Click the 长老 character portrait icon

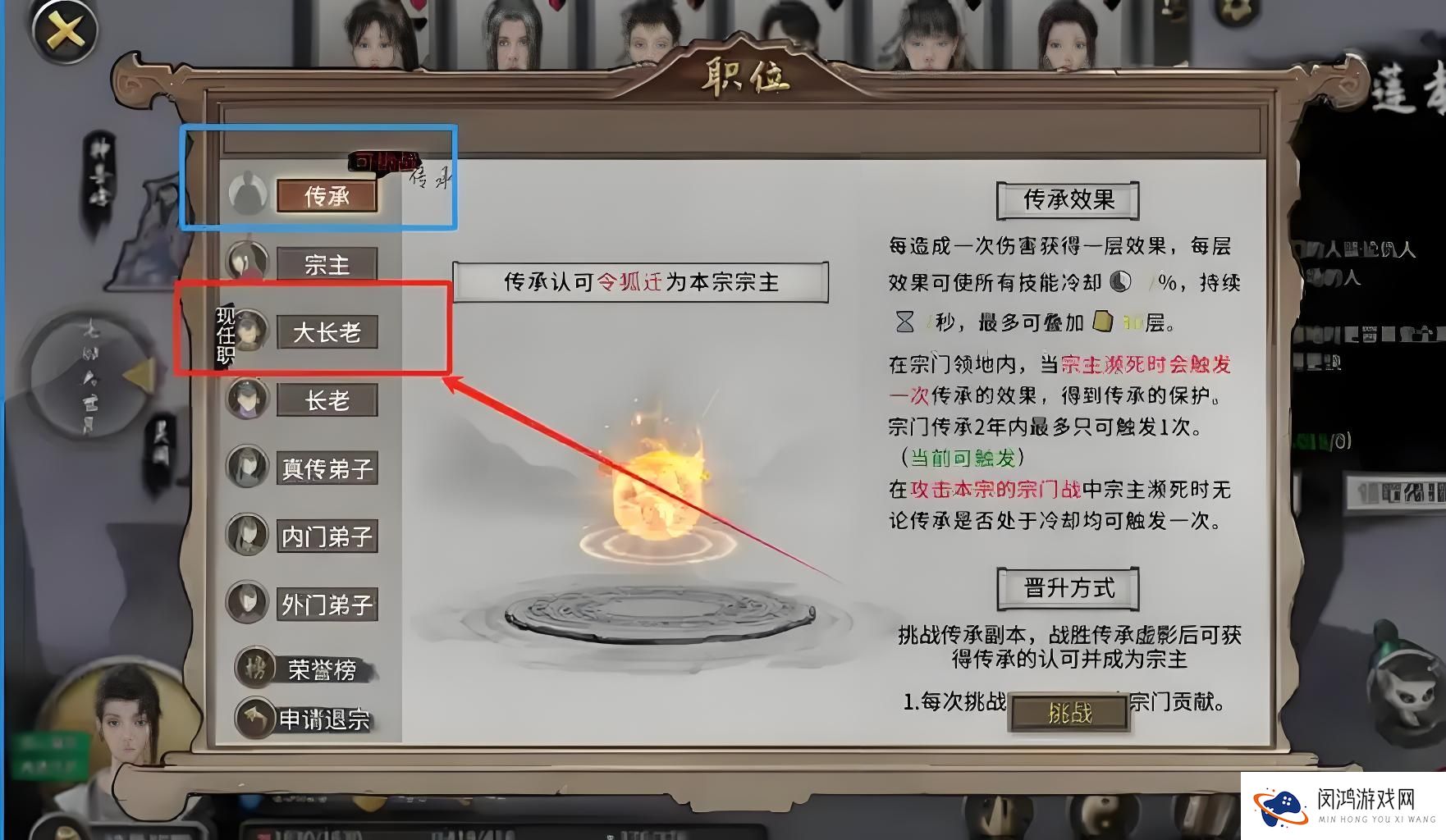247,399
